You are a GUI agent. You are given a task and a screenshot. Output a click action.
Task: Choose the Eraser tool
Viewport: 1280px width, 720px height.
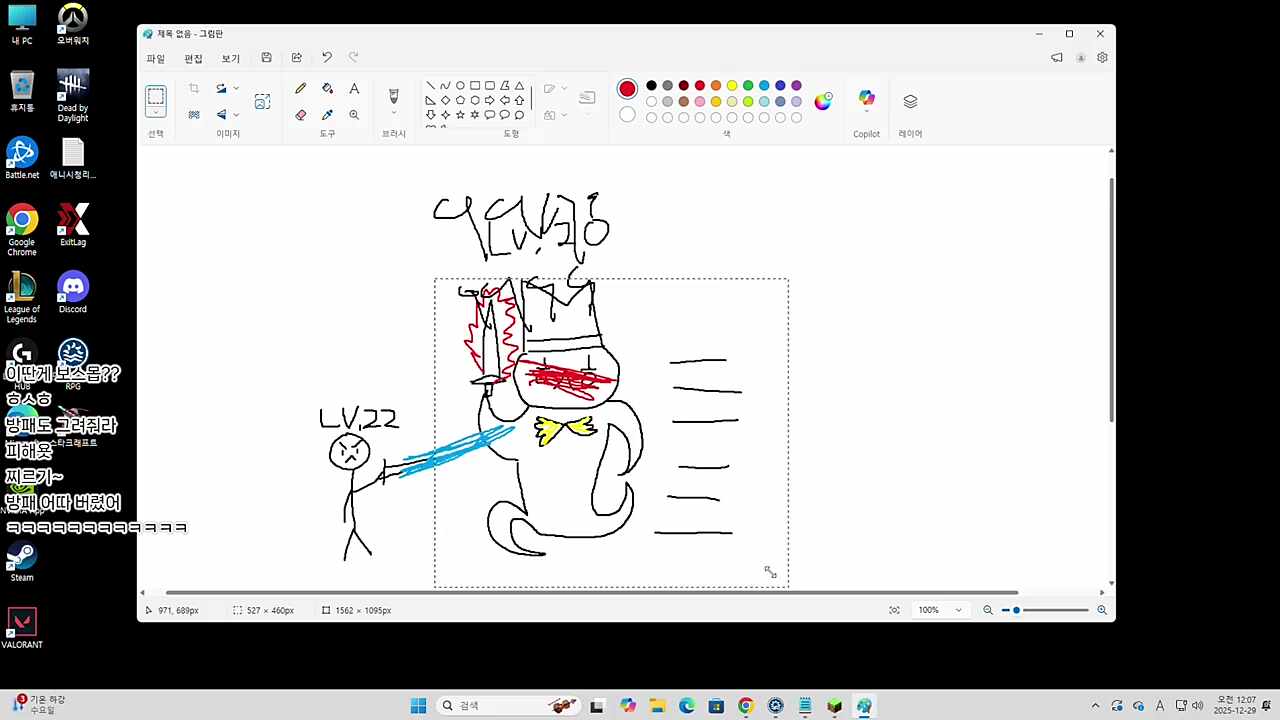tap(300, 115)
